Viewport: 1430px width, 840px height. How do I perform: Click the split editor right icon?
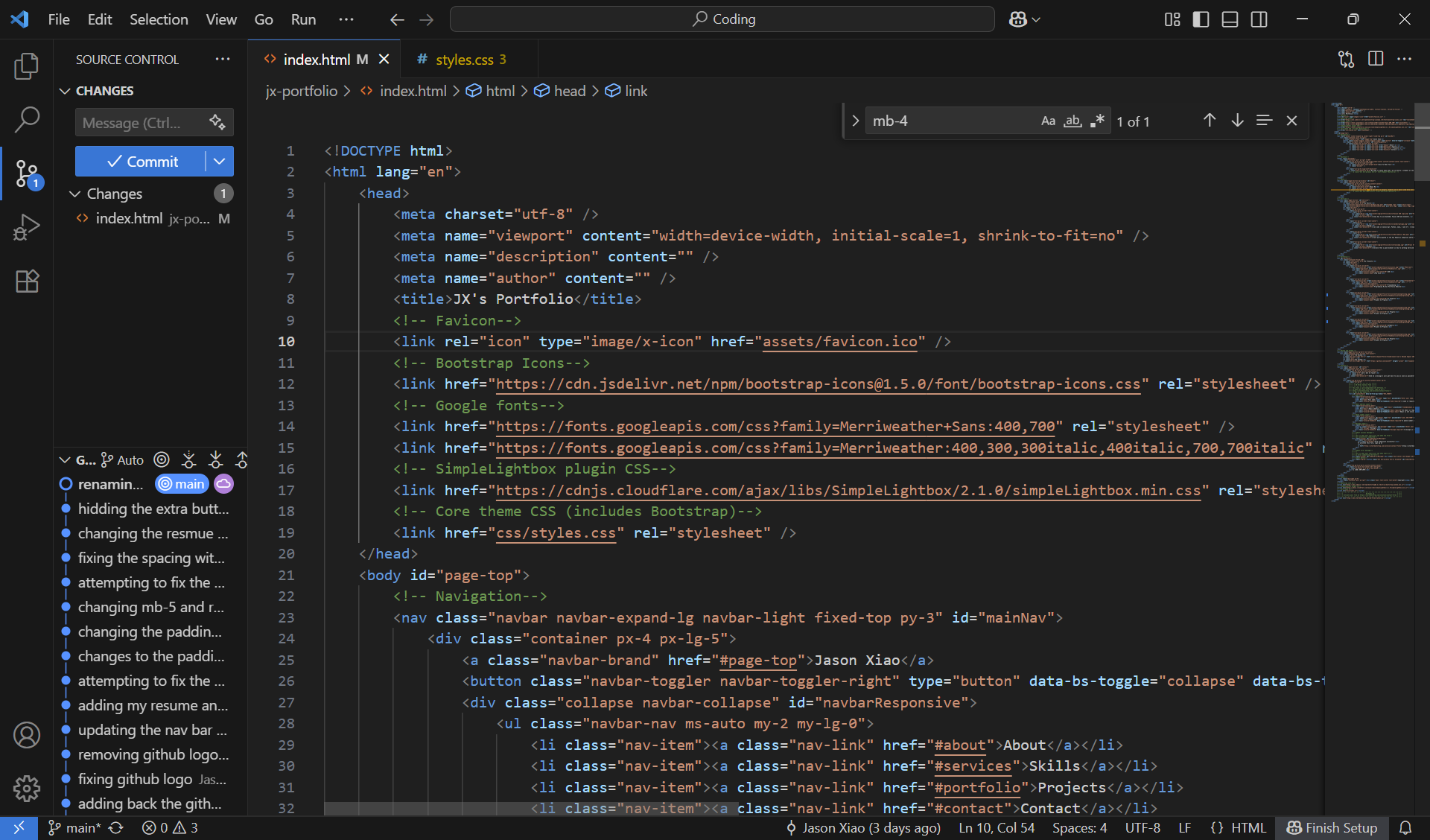[1376, 59]
